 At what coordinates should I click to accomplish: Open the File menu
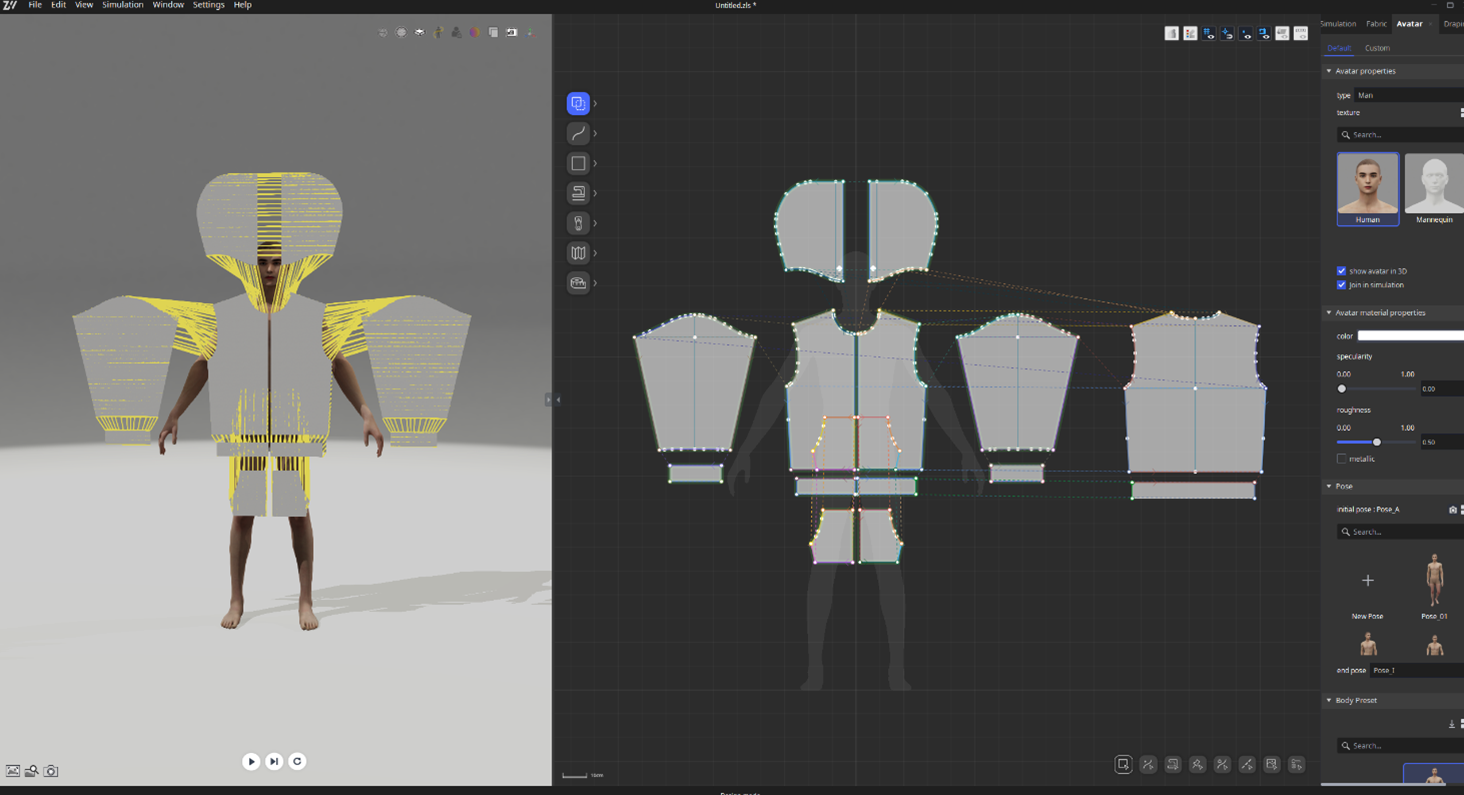point(35,5)
